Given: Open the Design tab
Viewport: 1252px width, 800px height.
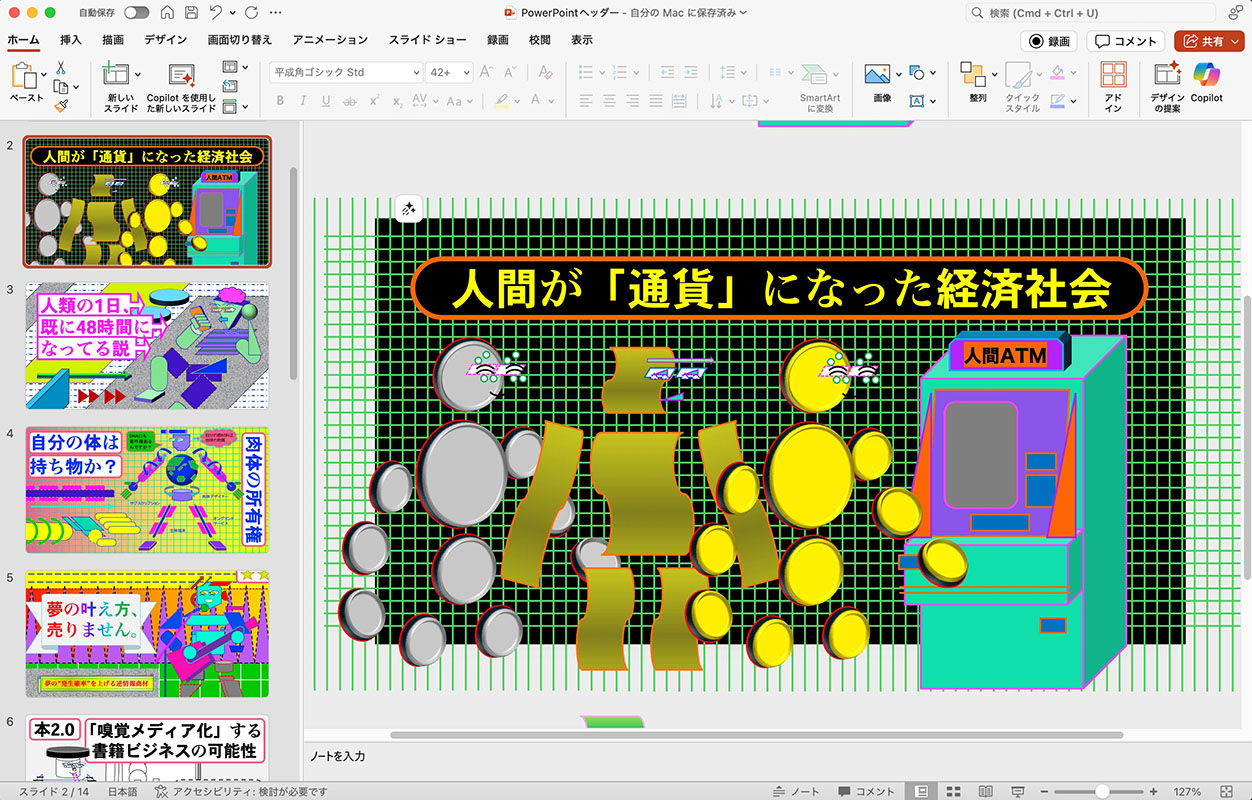Looking at the screenshot, I should point(165,40).
